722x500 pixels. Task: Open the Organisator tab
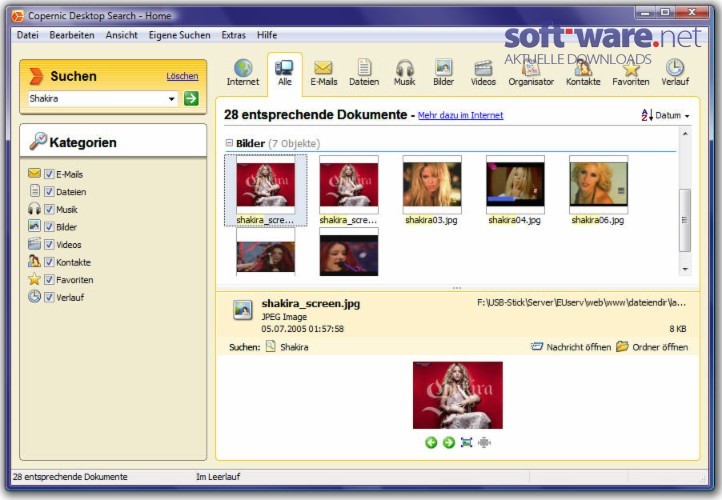(x=531, y=73)
